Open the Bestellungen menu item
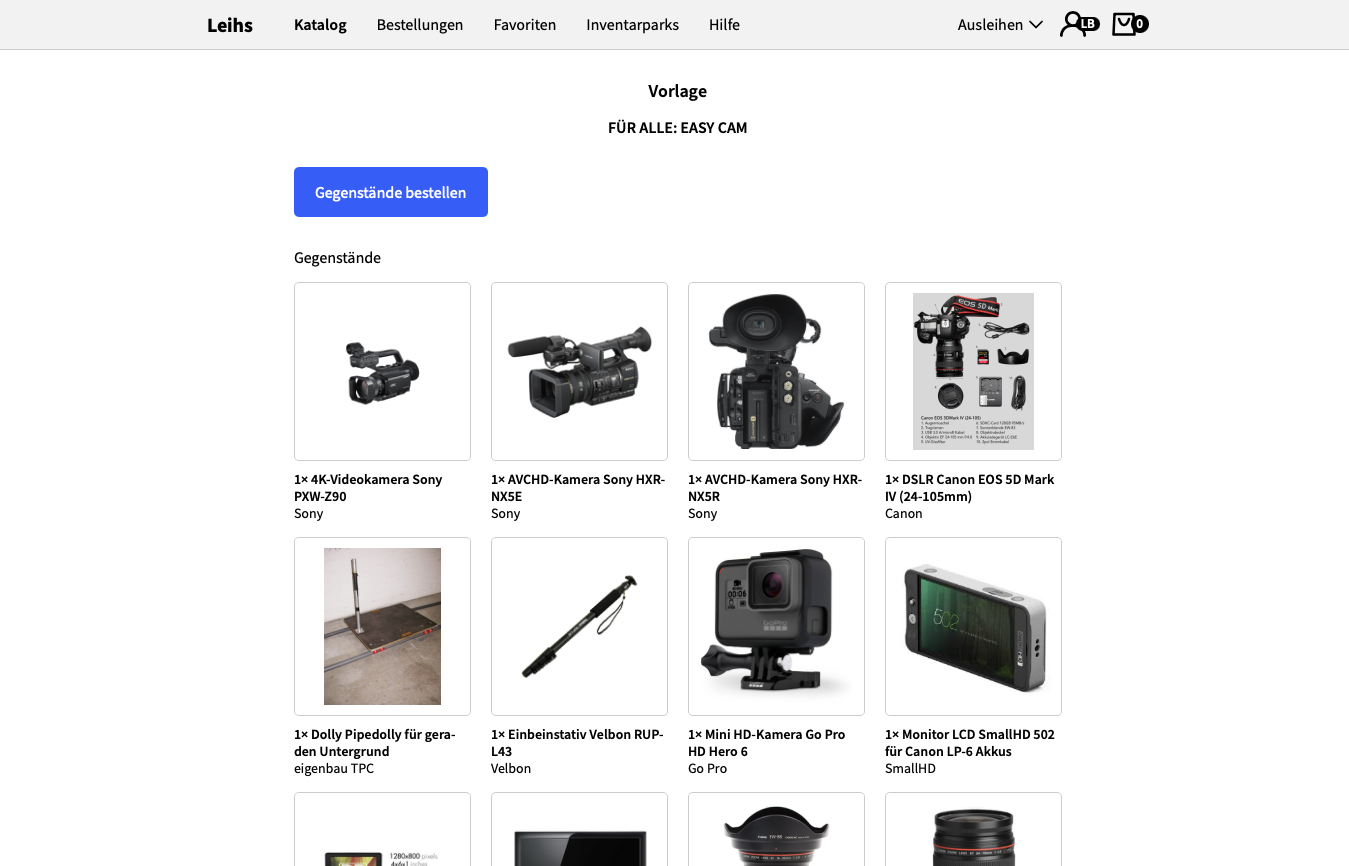This screenshot has height=866, width=1349. pos(420,25)
